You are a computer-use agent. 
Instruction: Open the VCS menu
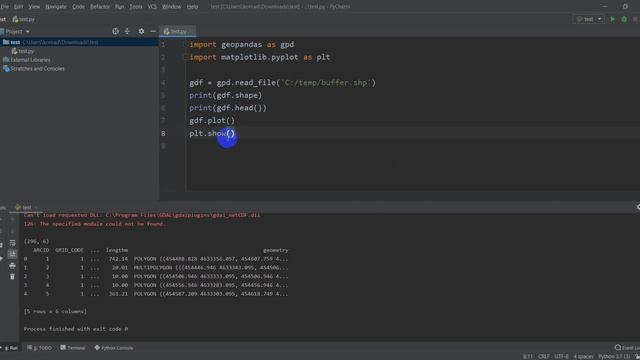coord(152,7)
